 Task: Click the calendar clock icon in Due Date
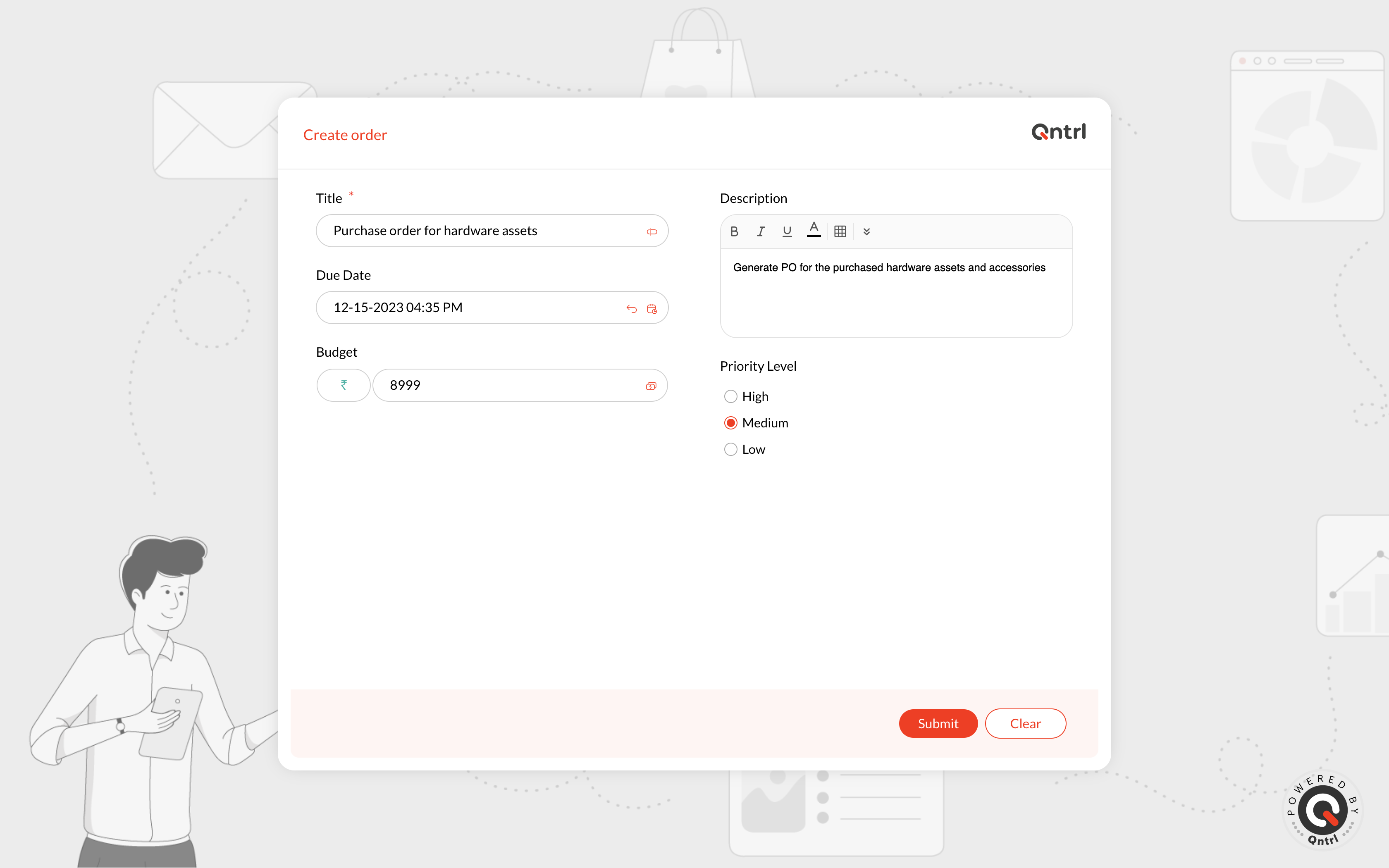point(652,309)
